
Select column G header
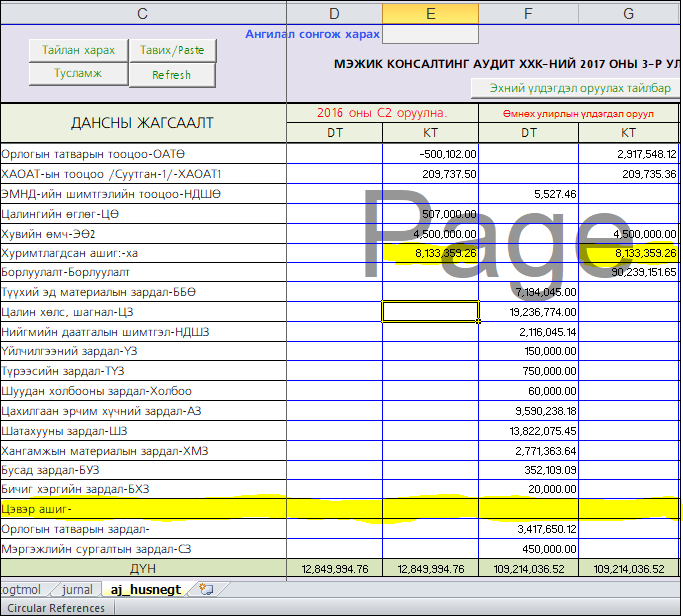[628, 13]
